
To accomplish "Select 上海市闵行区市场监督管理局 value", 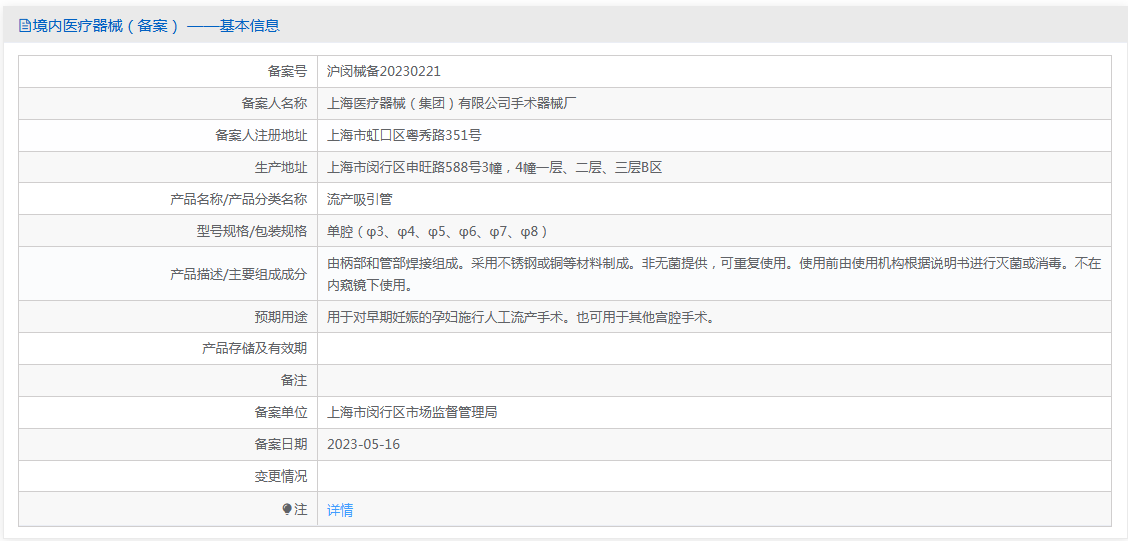I will point(411,412).
